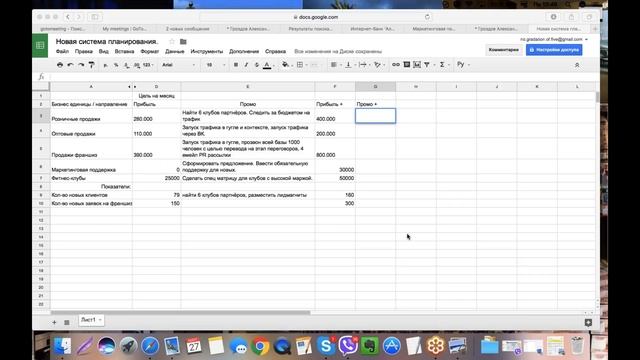
Task: Open the Справка menu
Action: 276,51
